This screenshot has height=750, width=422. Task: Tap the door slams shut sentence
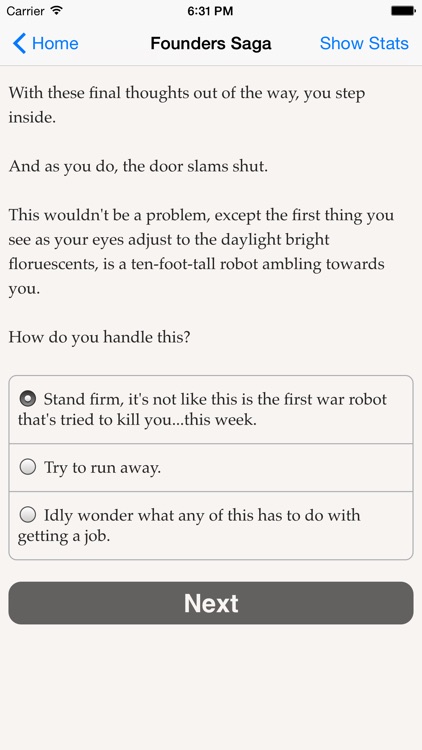click(138, 166)
